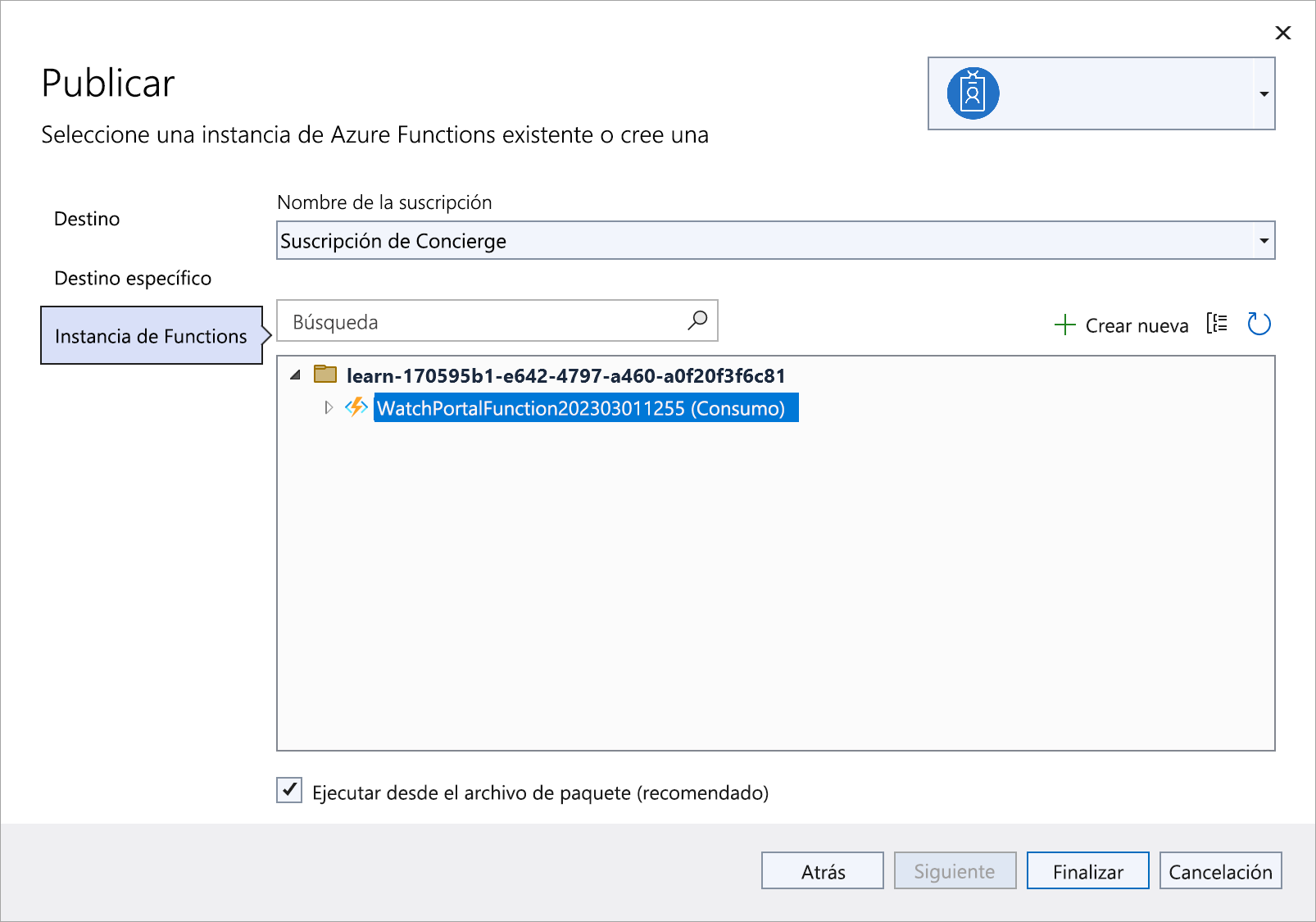Viewport: 1316px width, 922px height.
Task: Click the Crear nueva link
Action: click(x=1137, y=325)
